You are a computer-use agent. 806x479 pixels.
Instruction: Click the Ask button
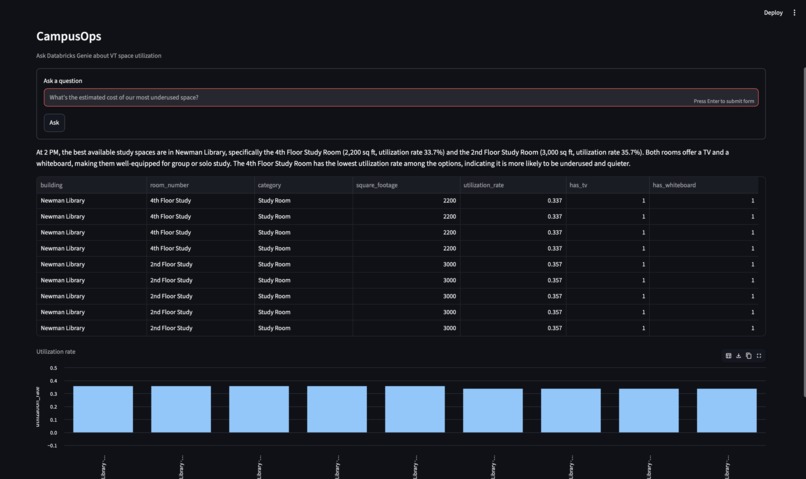[54, 123]
